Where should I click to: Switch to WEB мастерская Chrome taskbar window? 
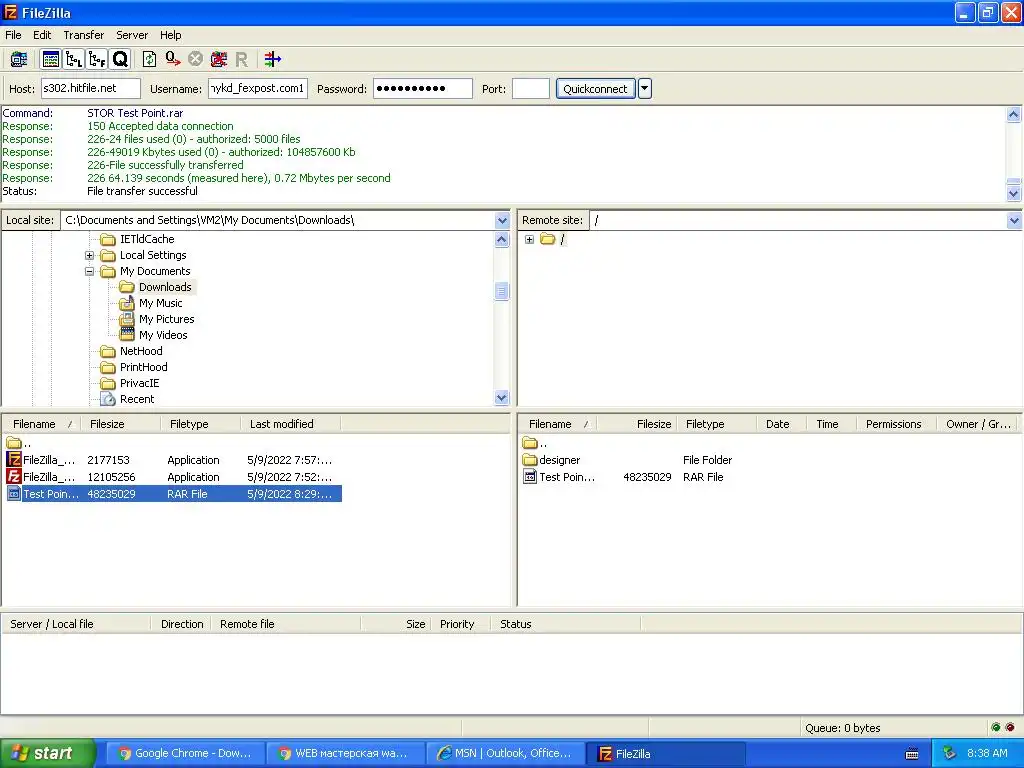(x=344, y=754)
